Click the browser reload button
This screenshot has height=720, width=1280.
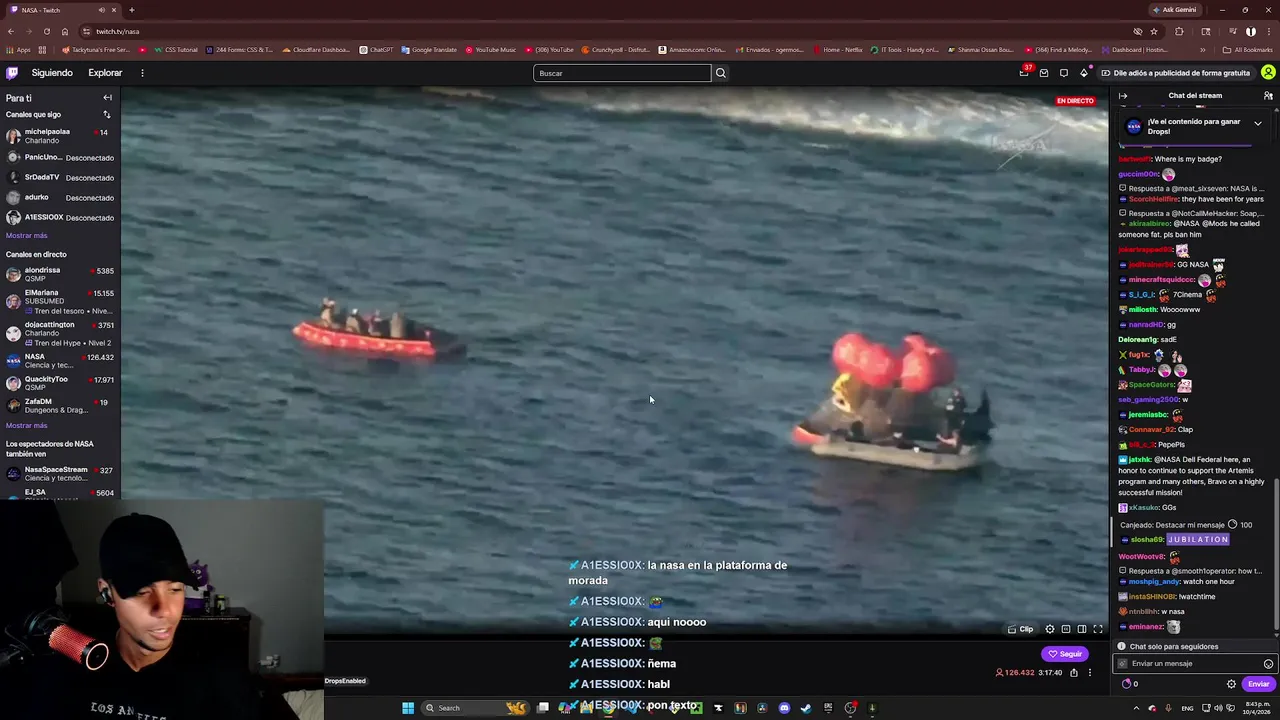[46, 31]
